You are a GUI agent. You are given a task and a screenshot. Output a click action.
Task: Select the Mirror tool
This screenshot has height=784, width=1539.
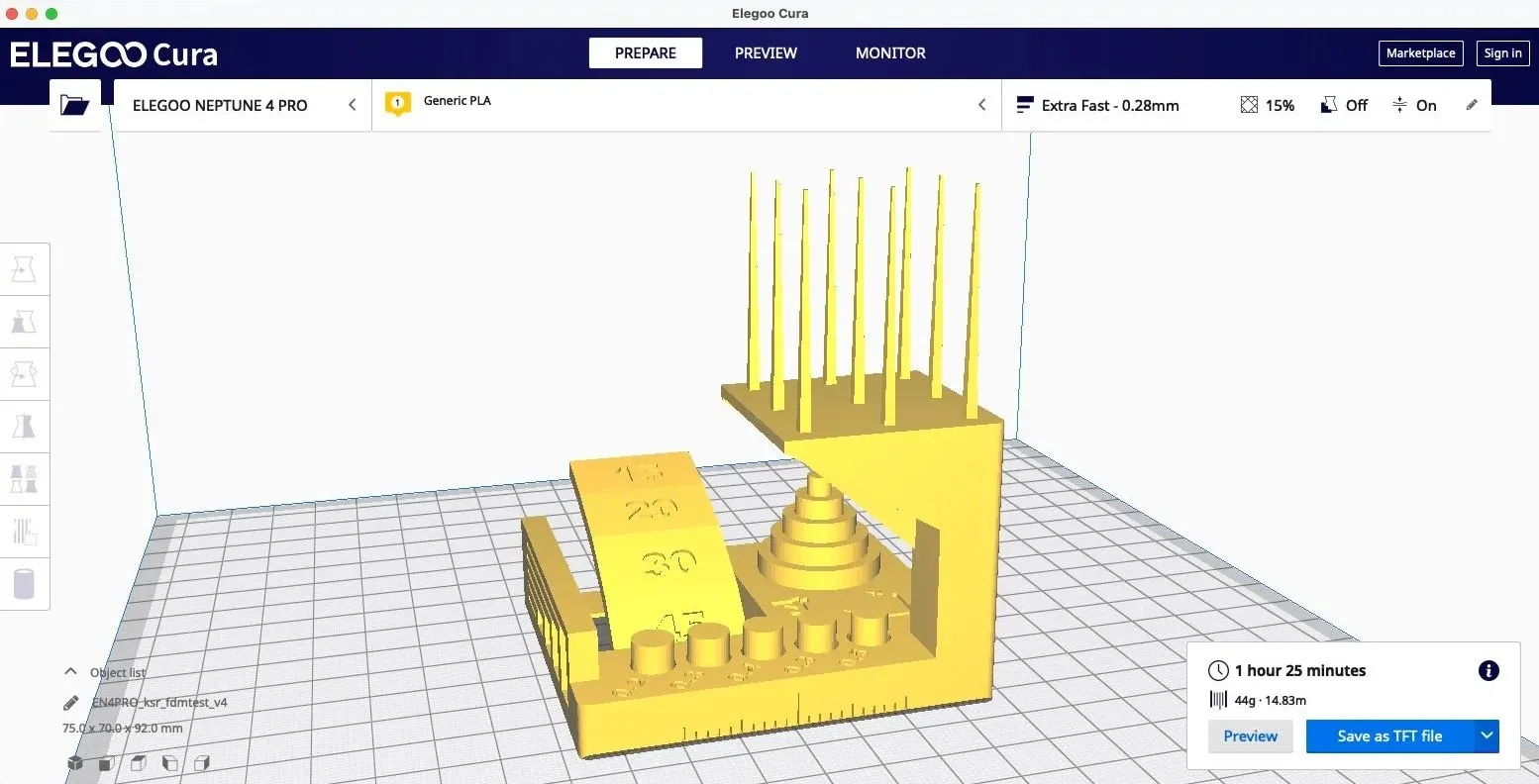24,427
